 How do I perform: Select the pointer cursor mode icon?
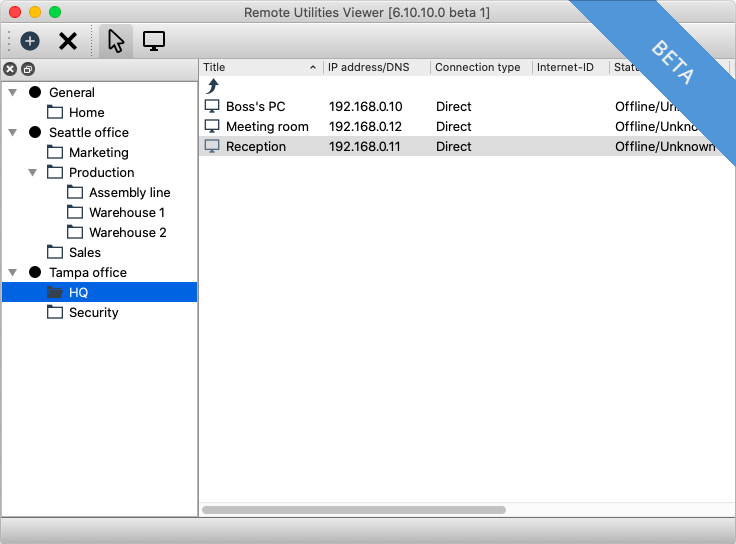tap(116, 41)
